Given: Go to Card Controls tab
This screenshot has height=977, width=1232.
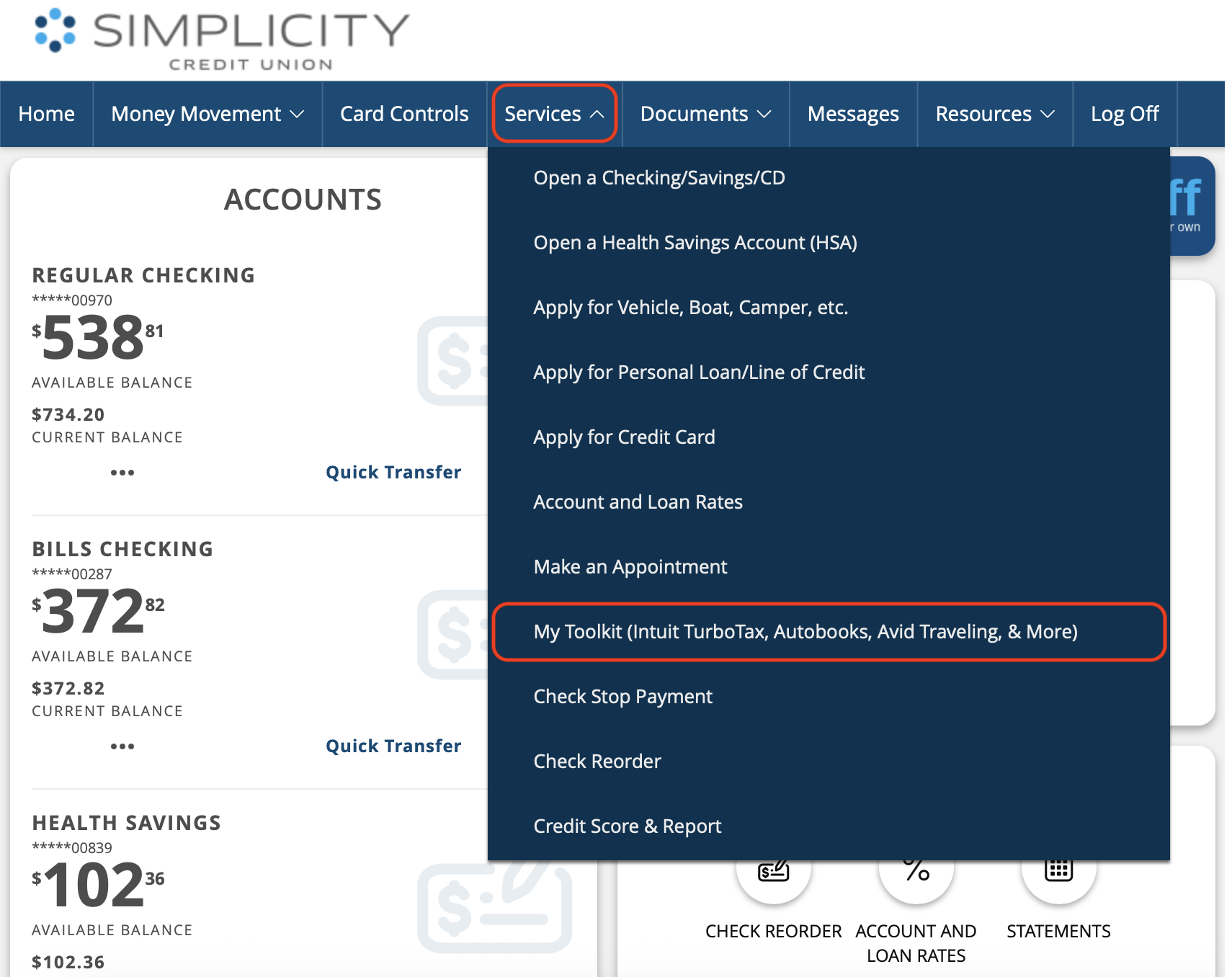Looking at the screenshot, I should point(404,114).
